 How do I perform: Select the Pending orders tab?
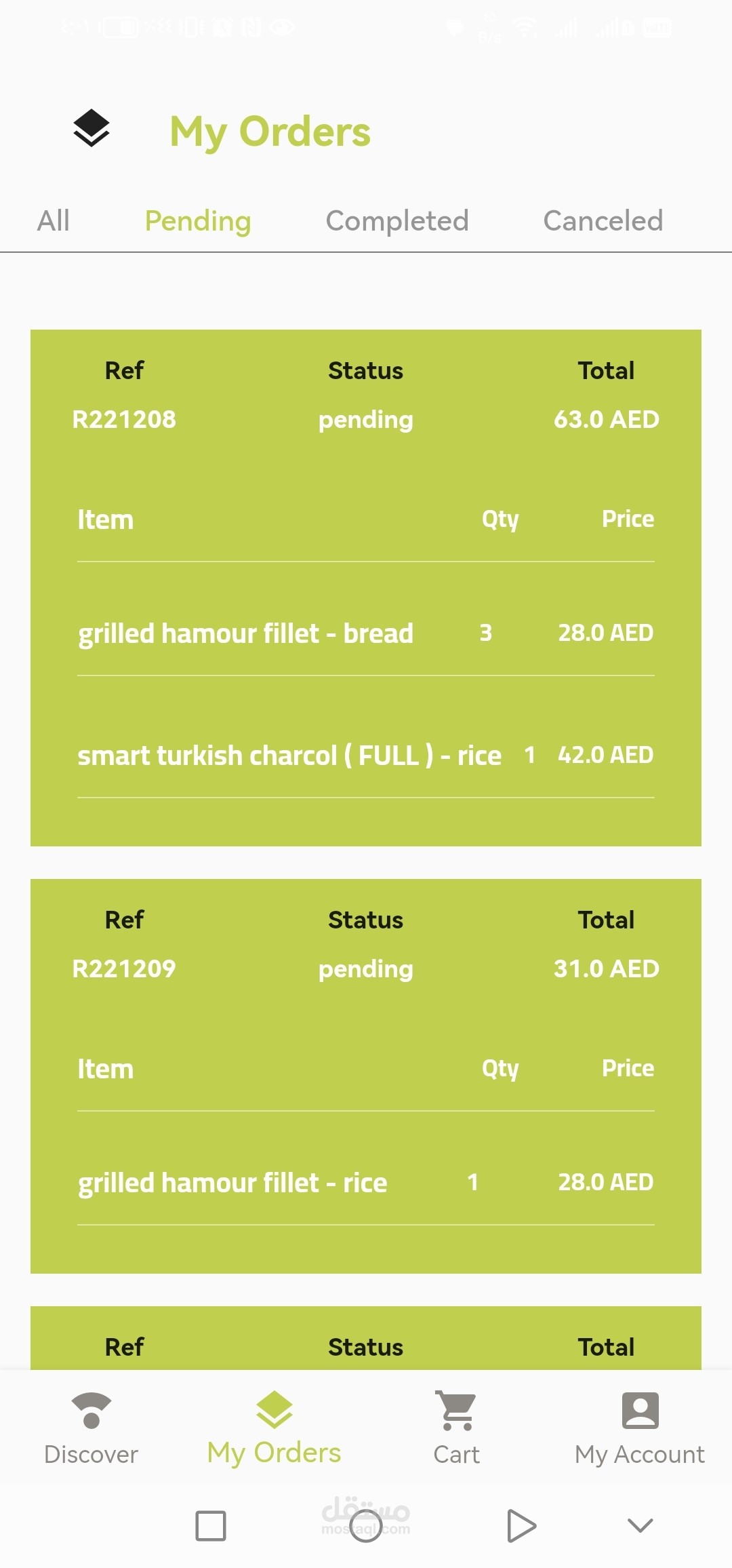tap(198, 221)
